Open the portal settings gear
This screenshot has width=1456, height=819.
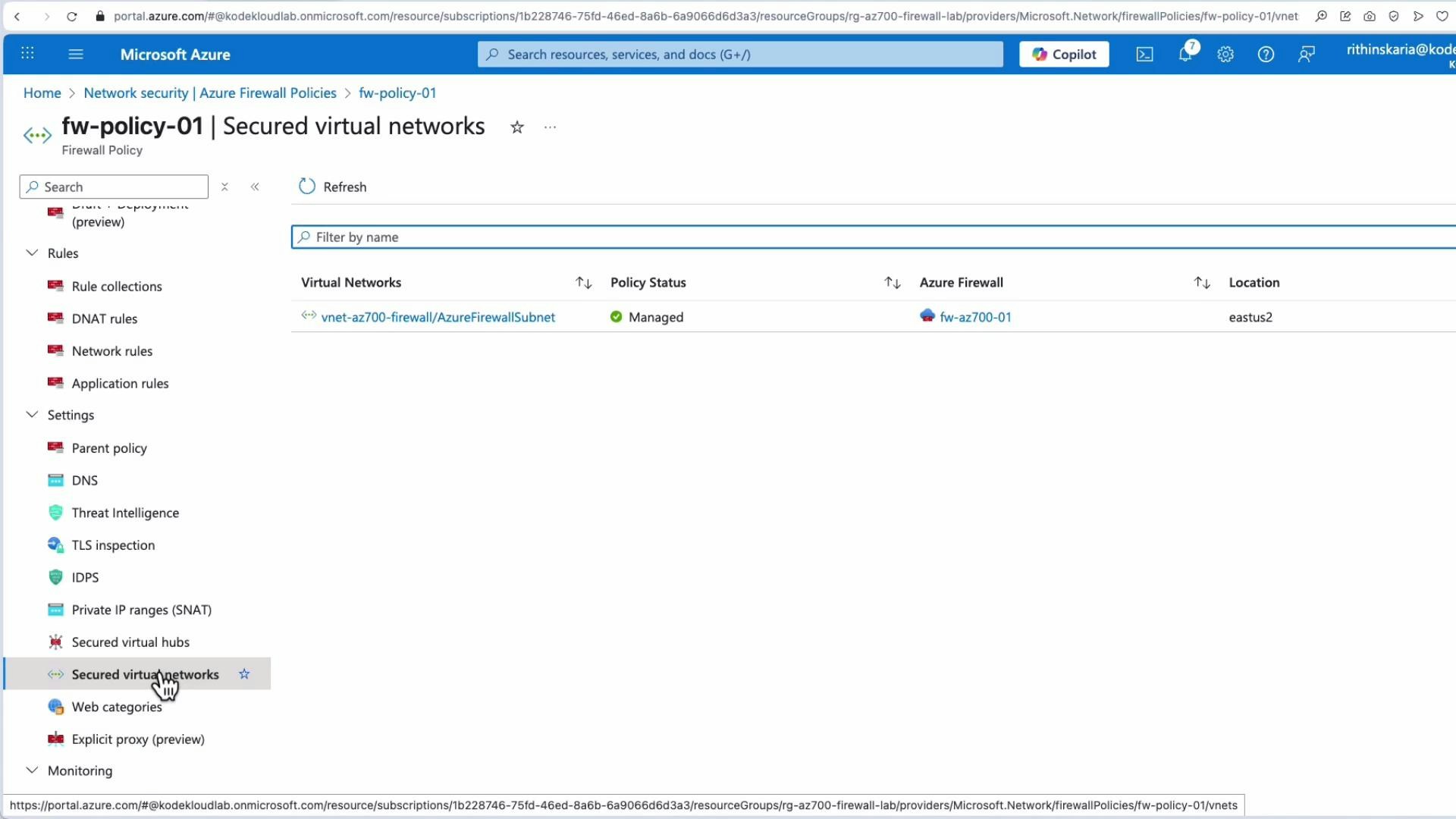click(x=1225, y=54)
